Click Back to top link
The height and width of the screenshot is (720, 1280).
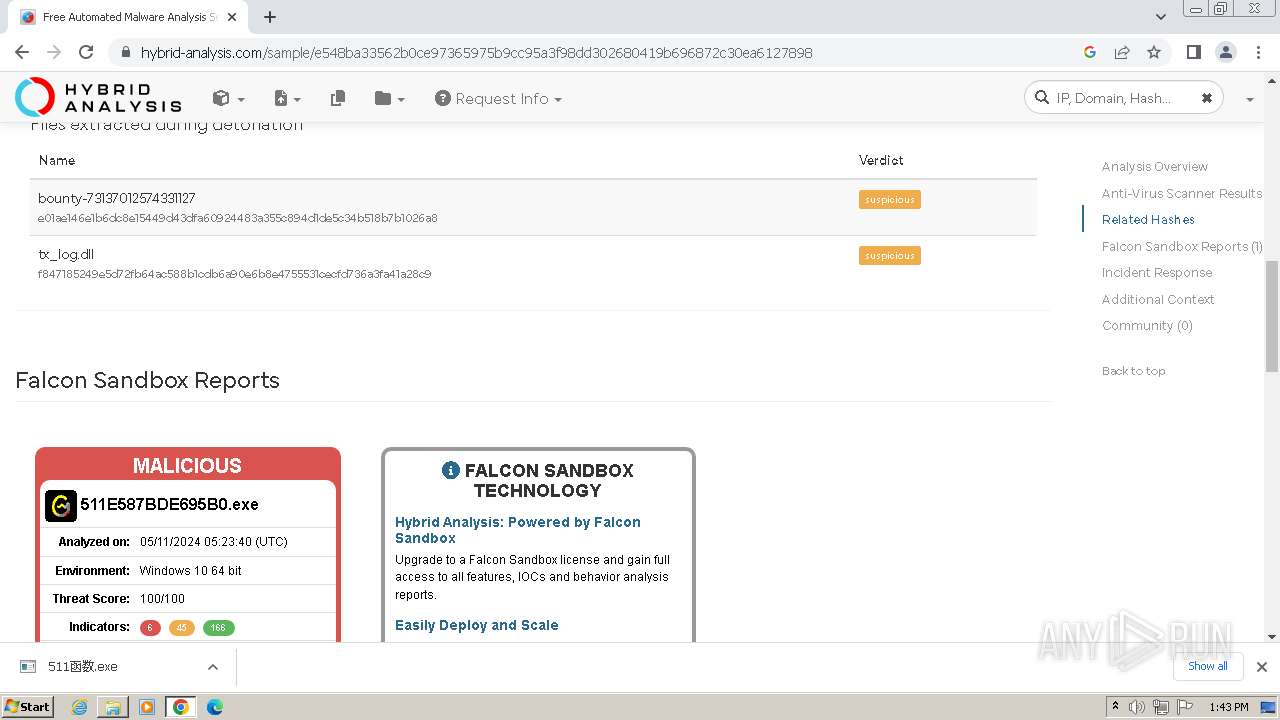coord(1133,371)
